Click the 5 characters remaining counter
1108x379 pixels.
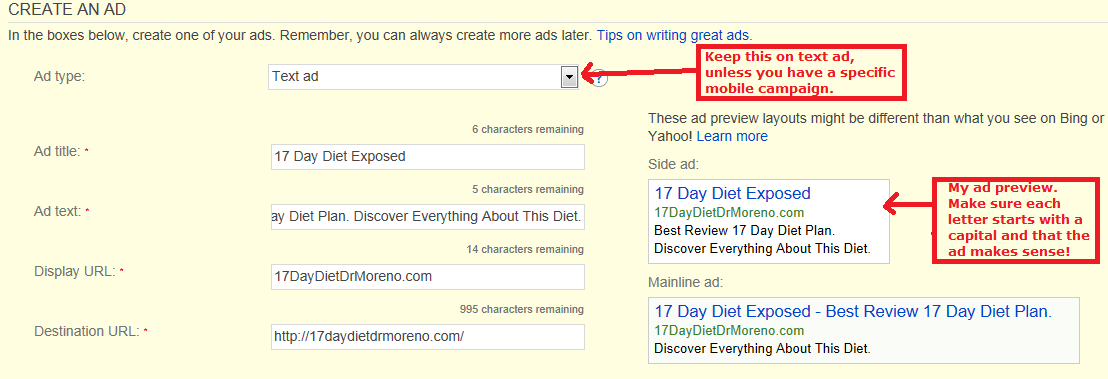(x=528, y=190)
